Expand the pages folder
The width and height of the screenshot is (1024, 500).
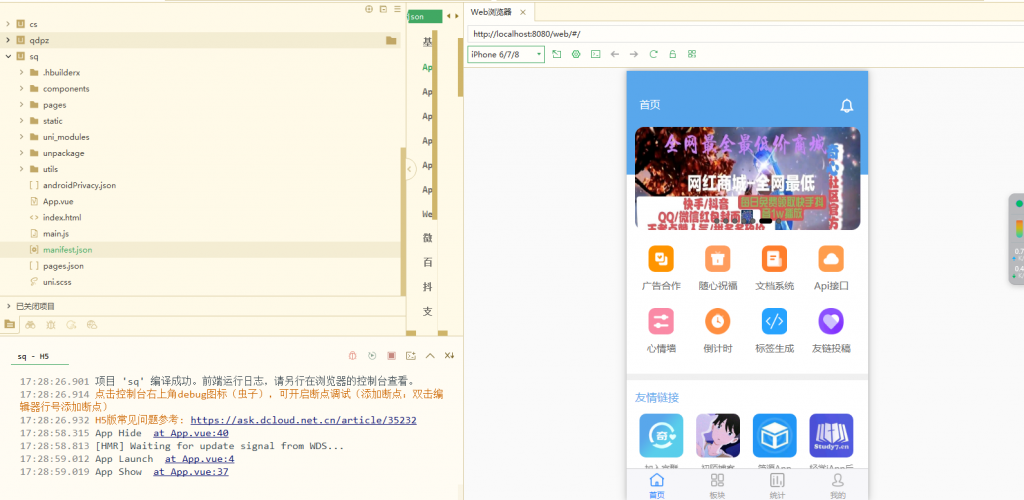[x=22, y=105]
